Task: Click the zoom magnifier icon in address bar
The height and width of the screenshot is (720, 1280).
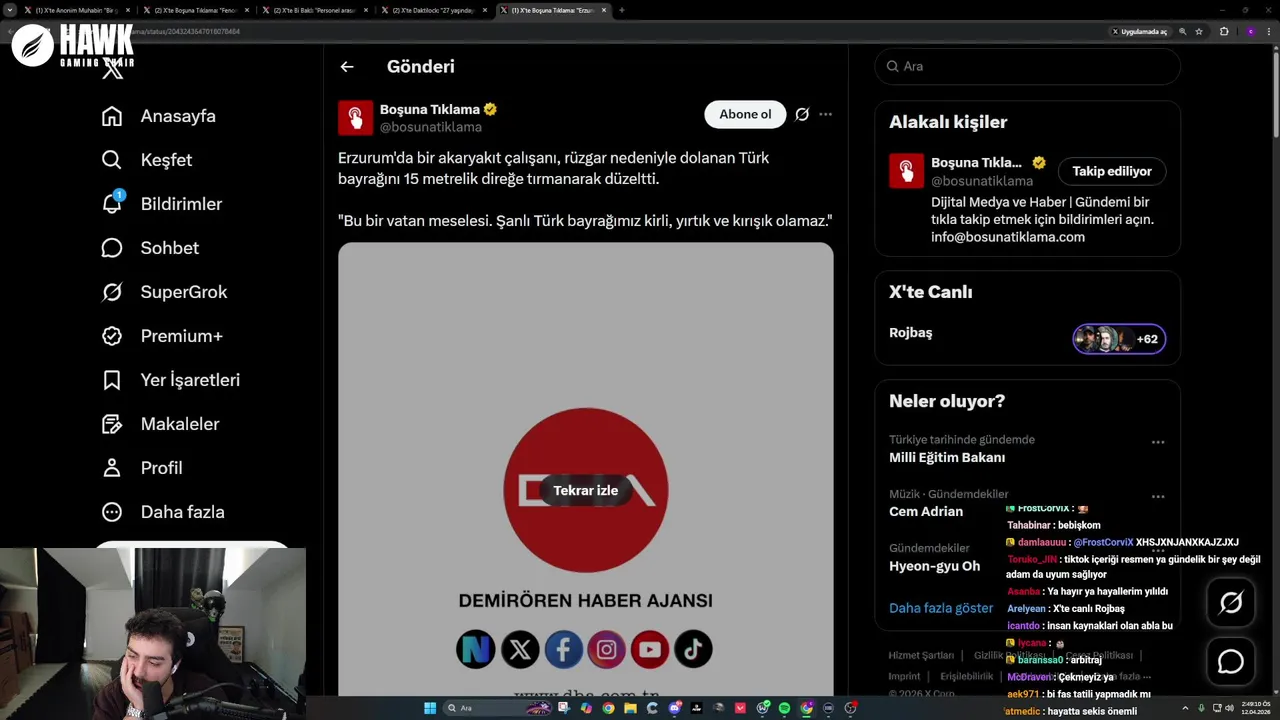Action: point(1183,32)
